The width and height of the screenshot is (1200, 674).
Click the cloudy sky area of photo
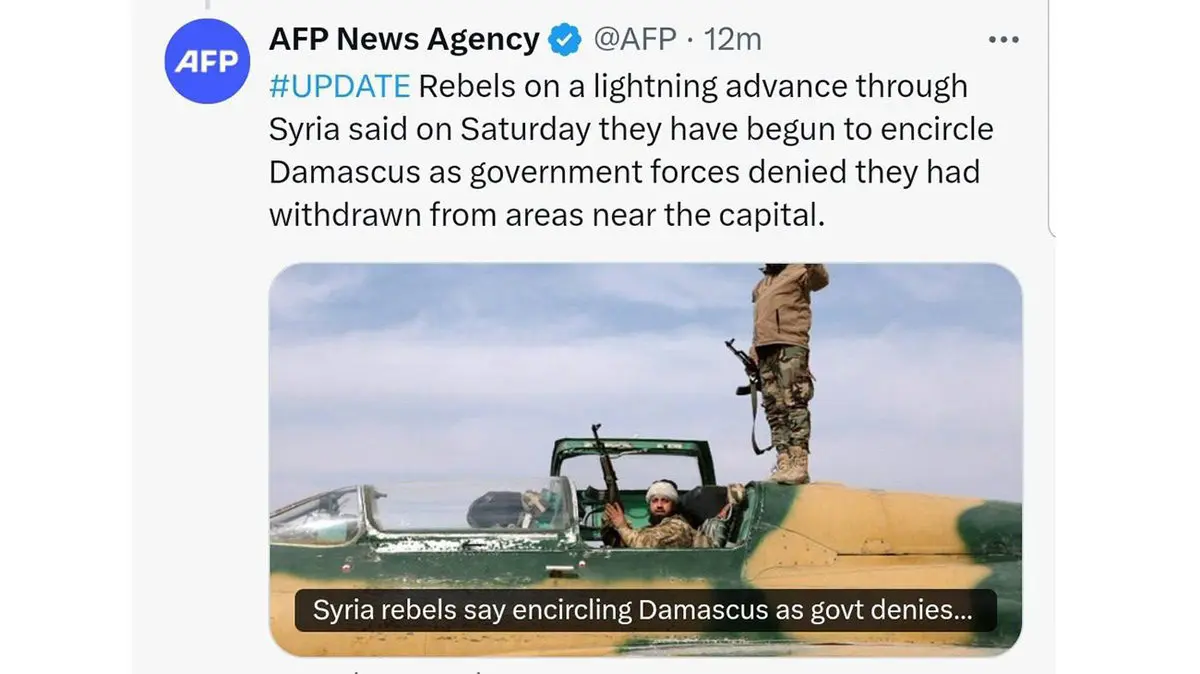(x=500, y=360)
